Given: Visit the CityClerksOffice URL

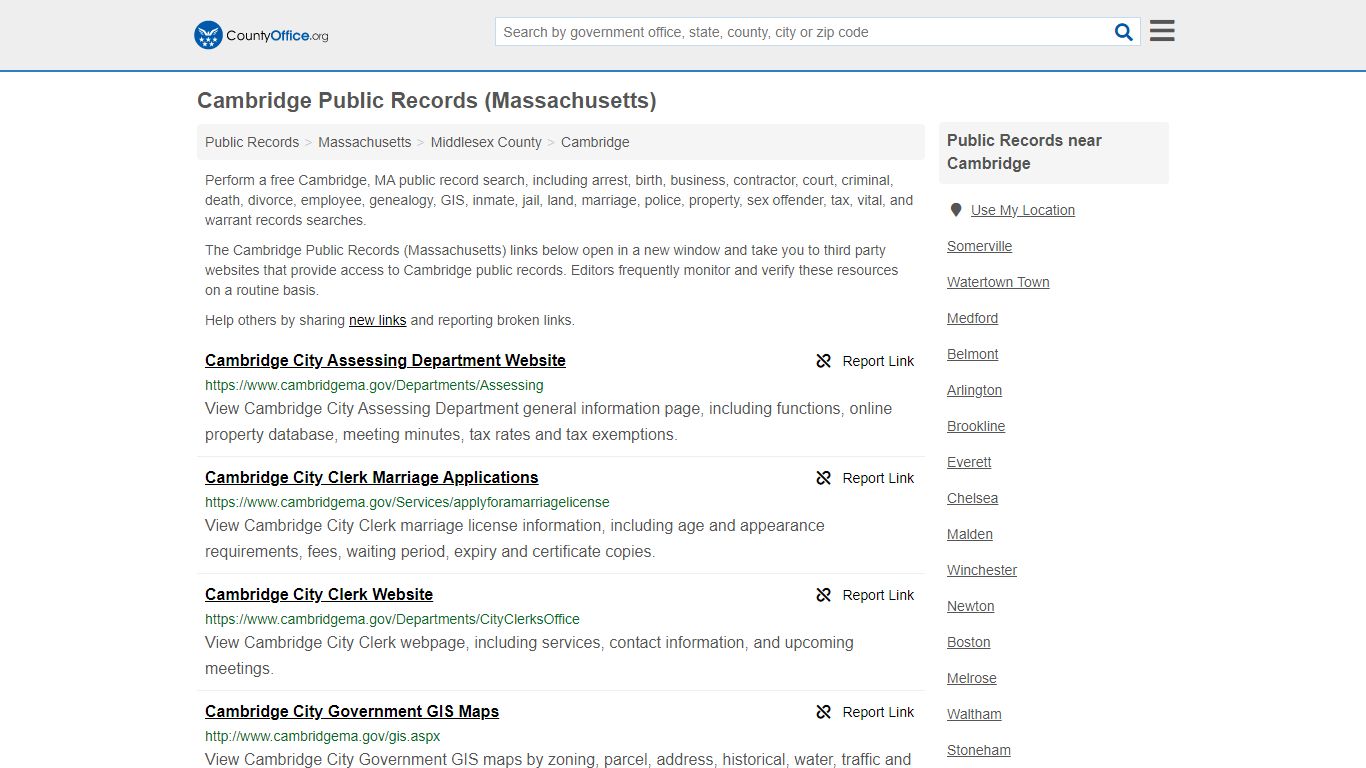Looking at the screenshot, I should (392, 619).
